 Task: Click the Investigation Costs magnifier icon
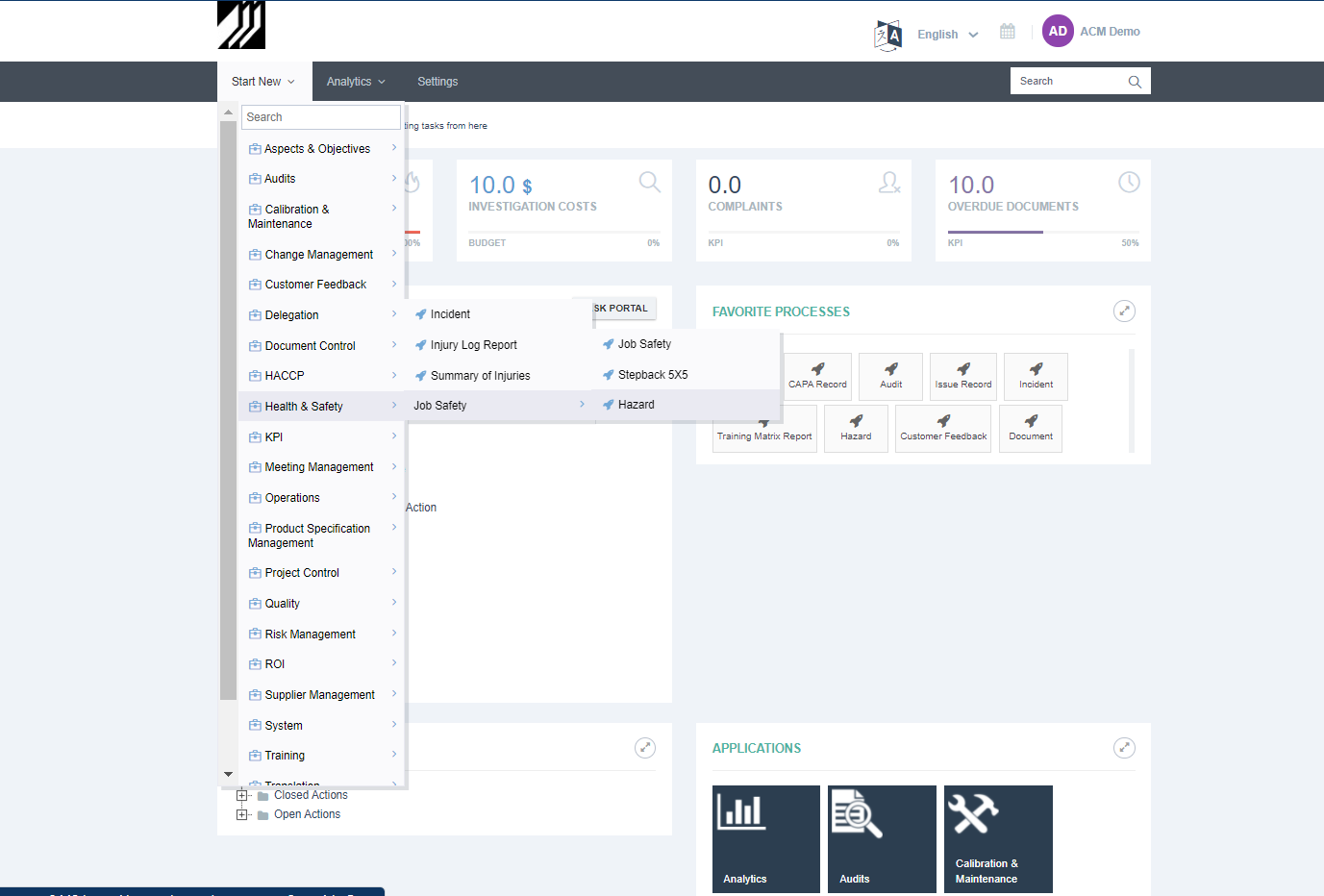click(x=650, y=182)
